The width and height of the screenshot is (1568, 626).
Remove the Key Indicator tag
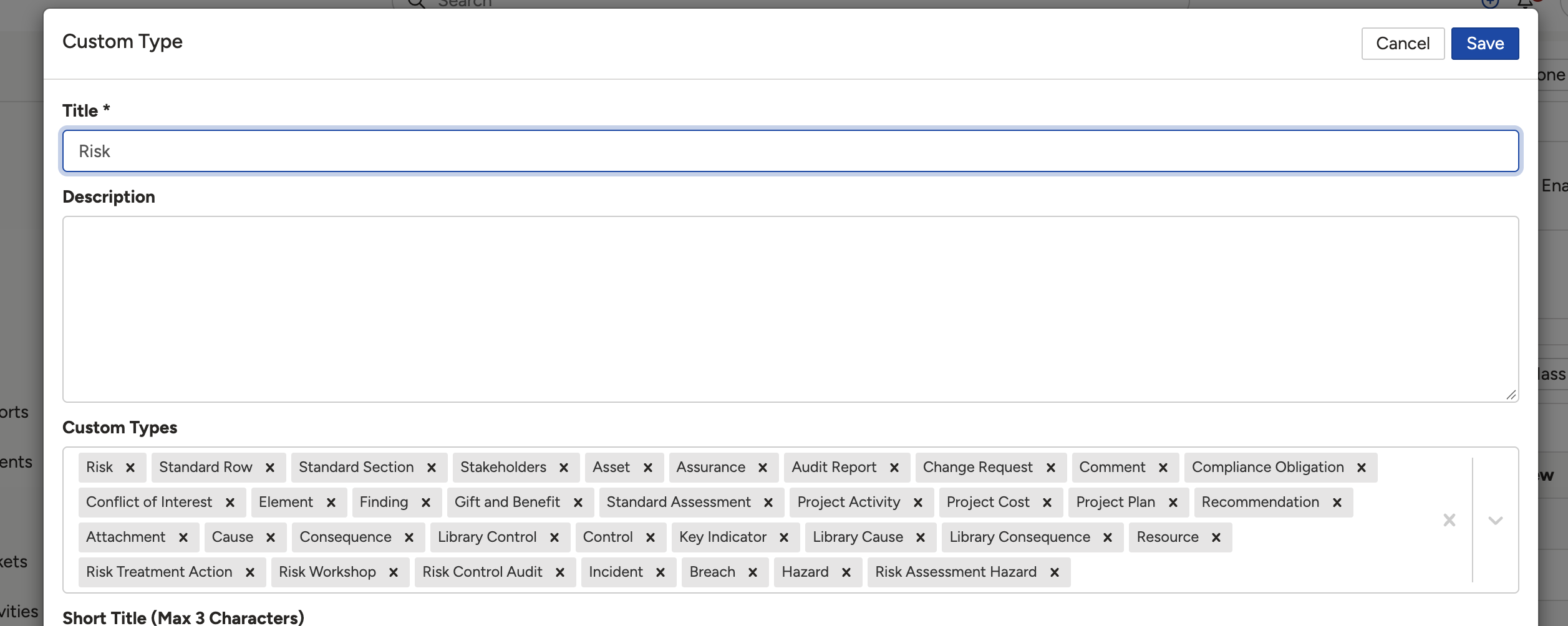(x=784, y=537)
